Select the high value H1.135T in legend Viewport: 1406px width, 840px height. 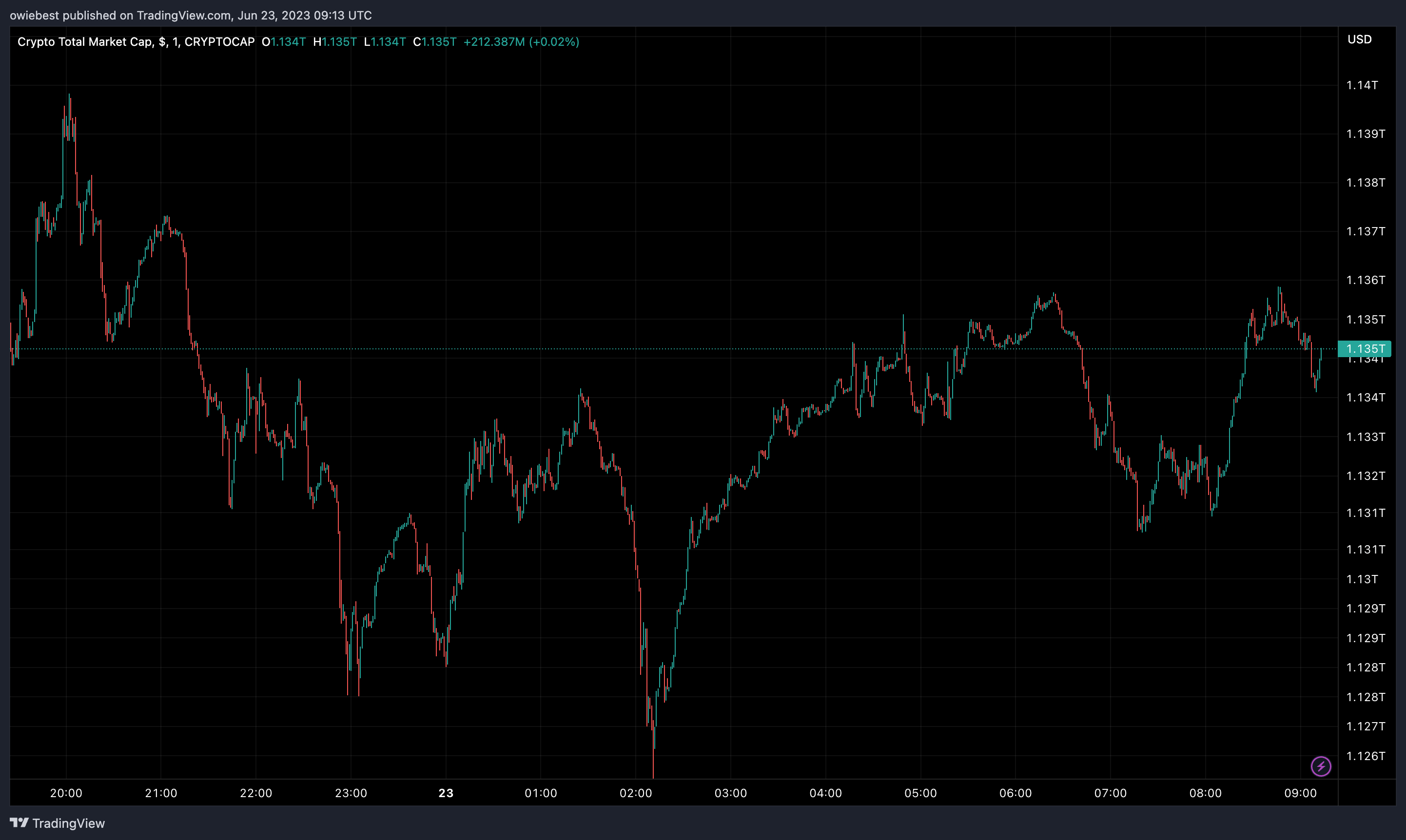(x=334, y=42)
